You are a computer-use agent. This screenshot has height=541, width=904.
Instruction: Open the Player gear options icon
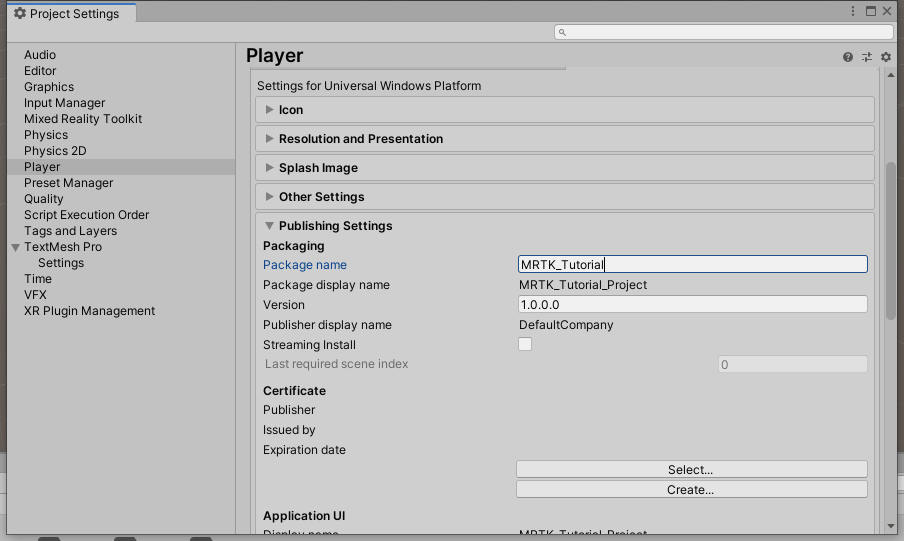(886, 57)
